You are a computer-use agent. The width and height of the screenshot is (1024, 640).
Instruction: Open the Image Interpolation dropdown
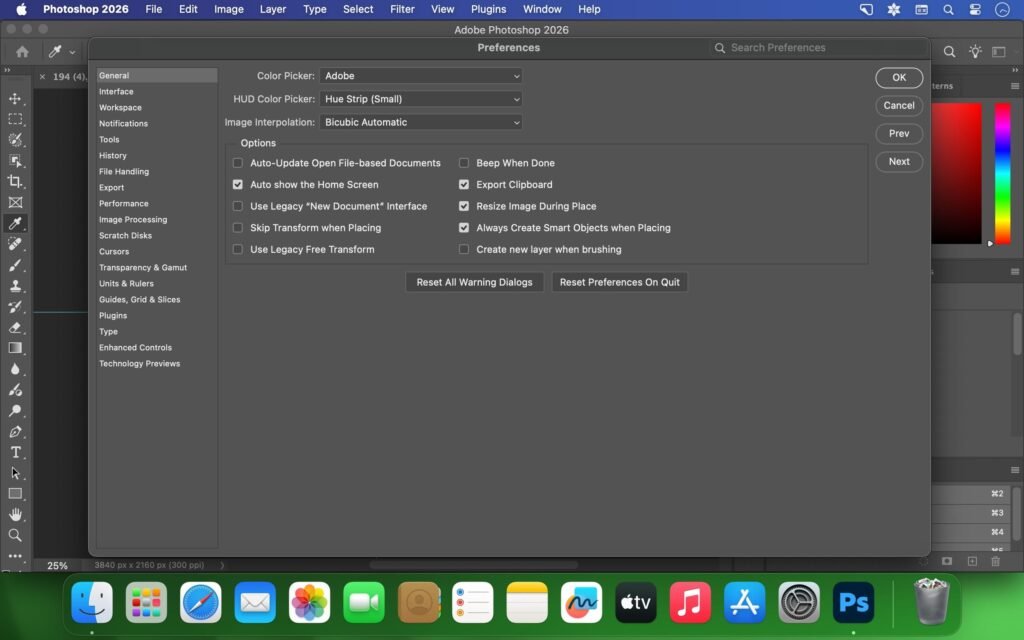(x=420, y=122)
